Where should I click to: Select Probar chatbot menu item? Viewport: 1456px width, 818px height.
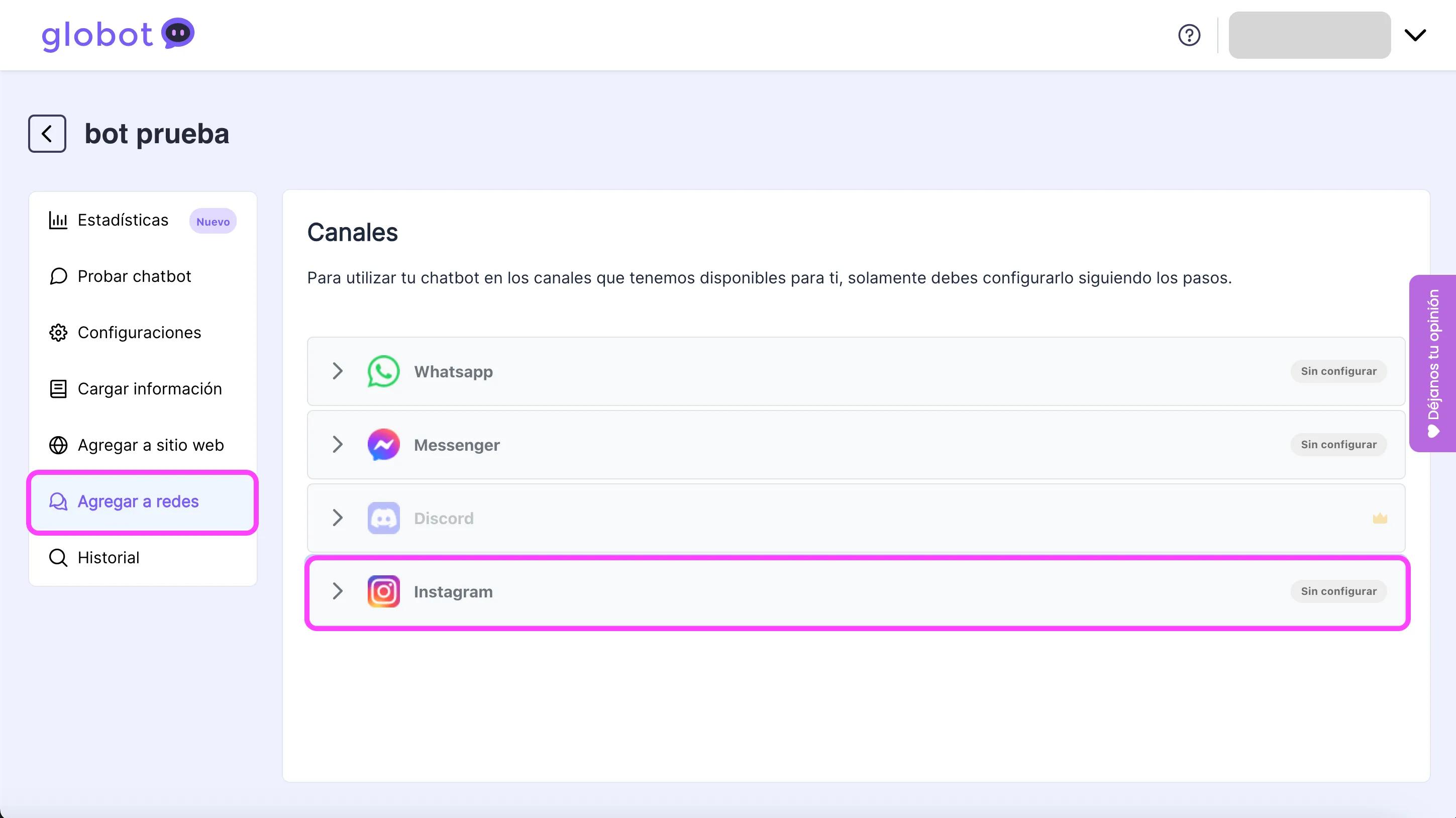pyautogui.click(x=134, y=276)
